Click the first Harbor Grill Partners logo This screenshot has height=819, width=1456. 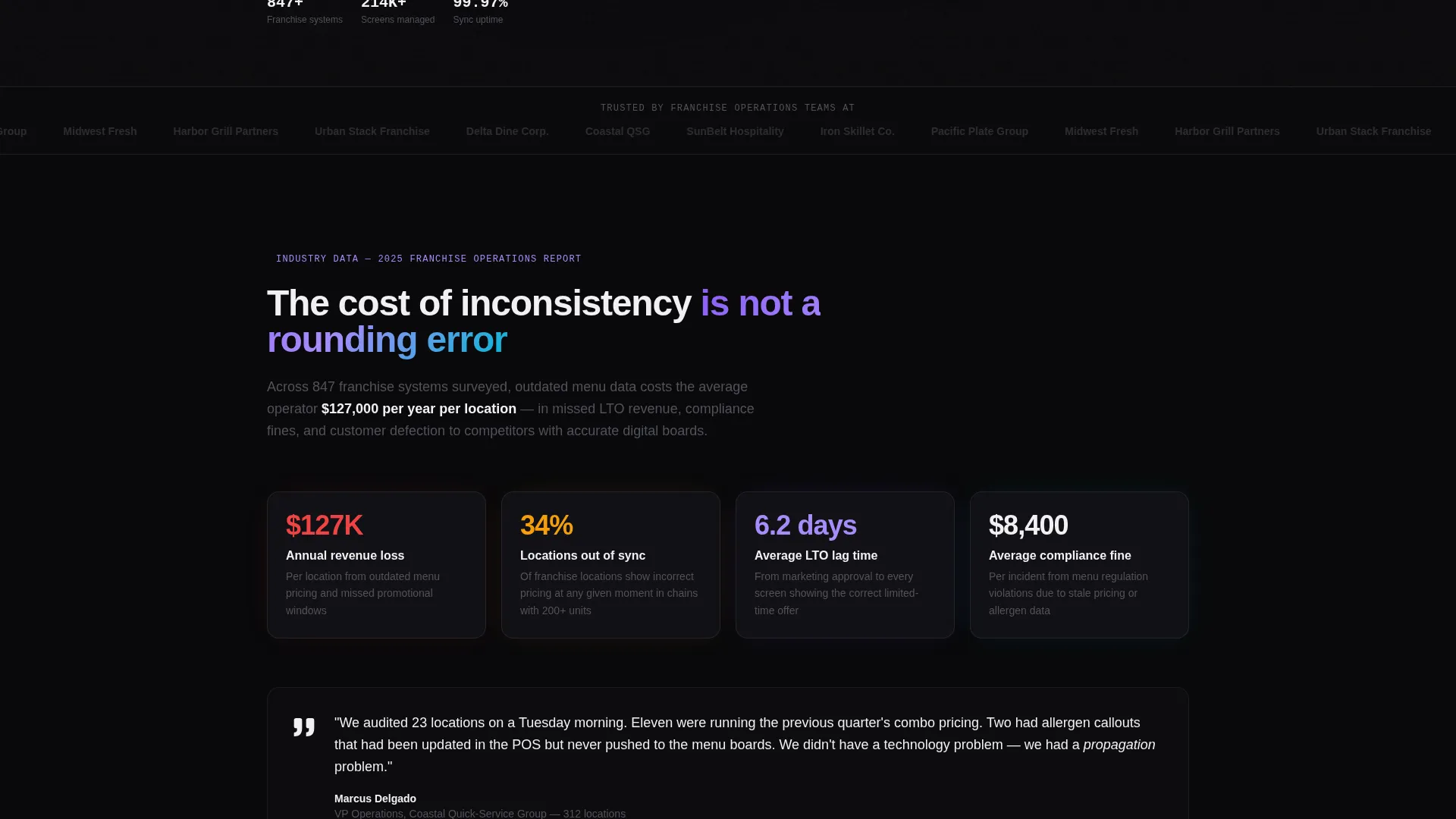pyautogui.click(x=225, y=131)
